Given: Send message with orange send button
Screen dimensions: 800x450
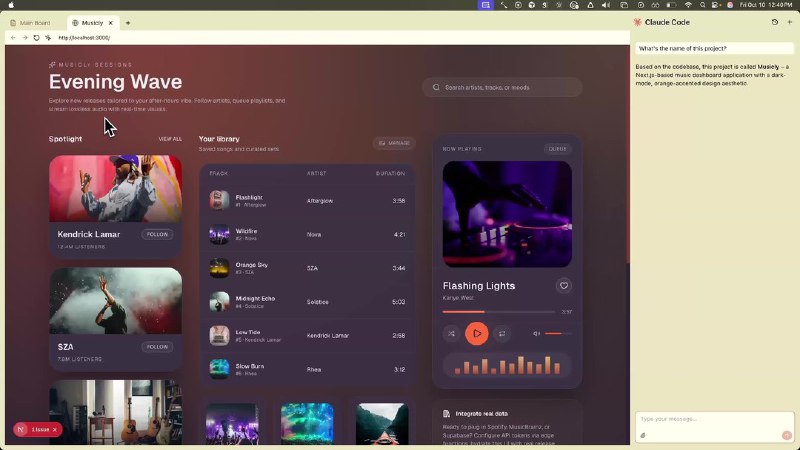Looking at the screenshot, I should [x=787, y=435].
